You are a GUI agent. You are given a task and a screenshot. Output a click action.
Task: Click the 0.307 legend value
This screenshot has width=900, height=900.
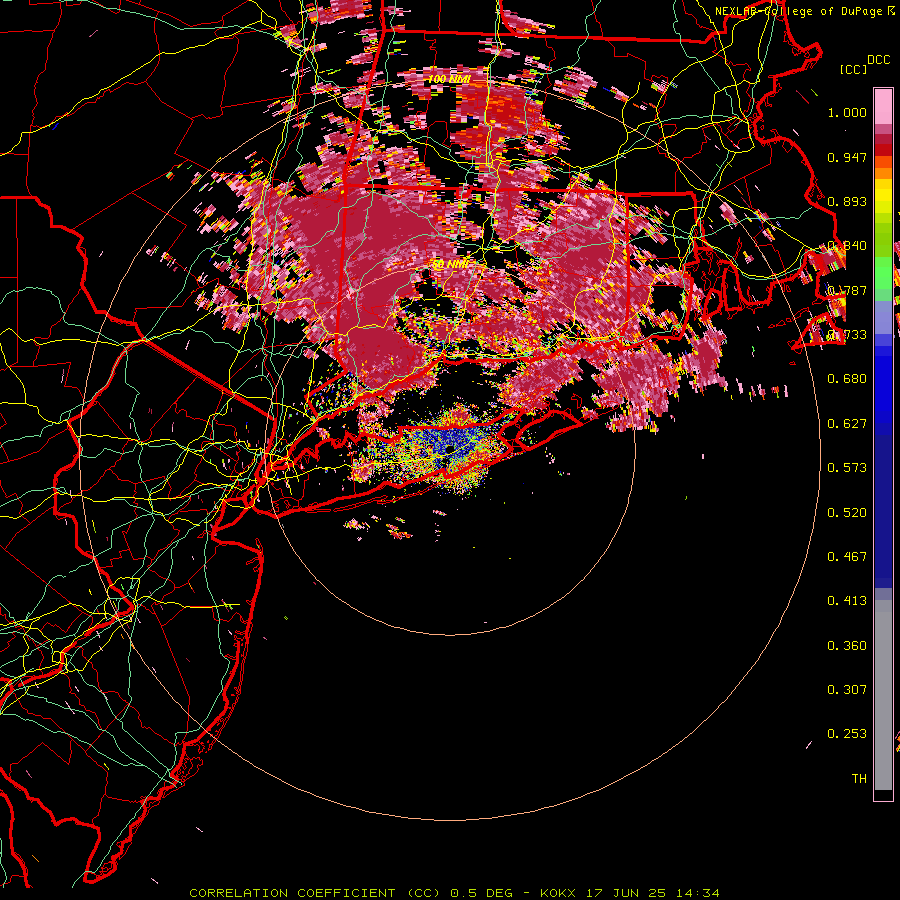[x=847, y=690]
